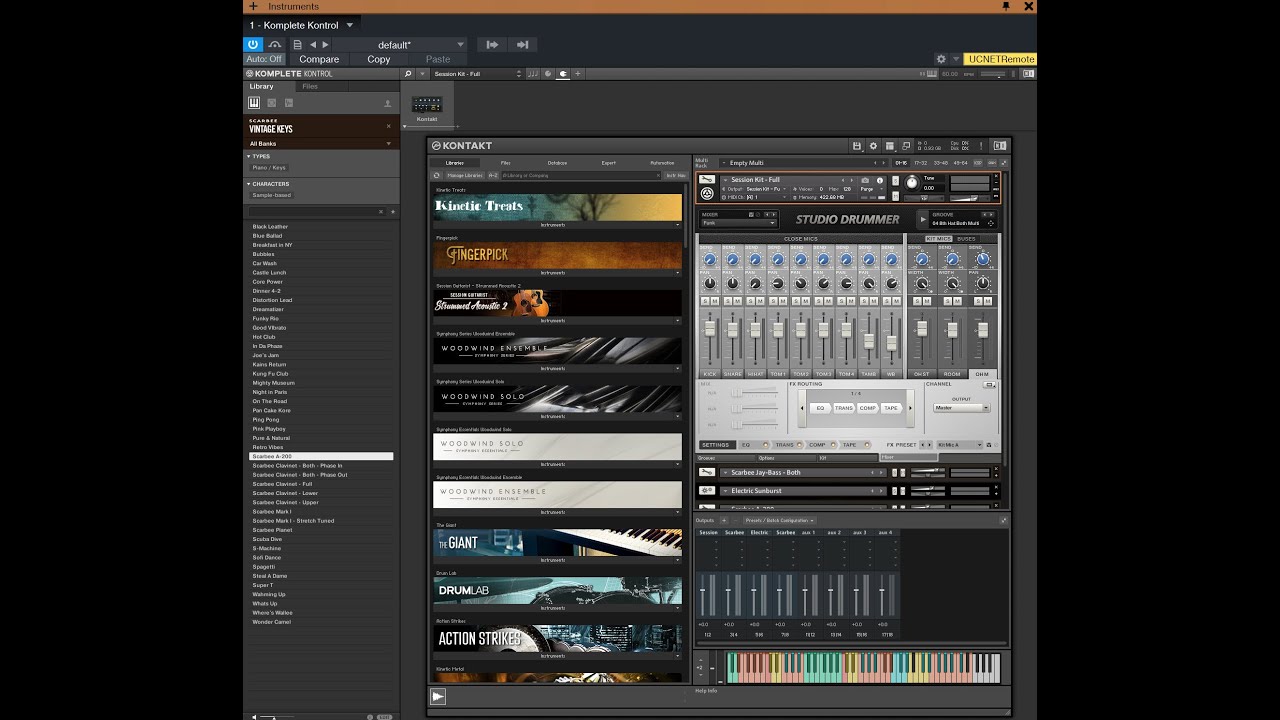Play the Groove preview
The height and width of the screenshot is (720, 1280).
(924, 219)
